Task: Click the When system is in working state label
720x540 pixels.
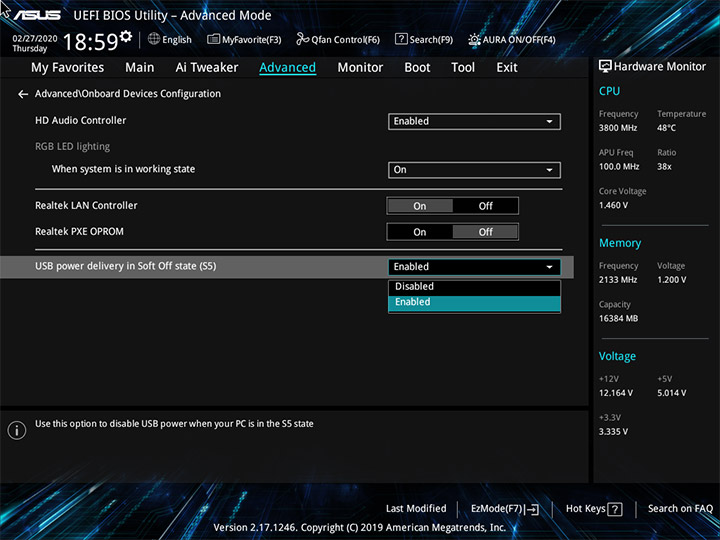Action: pos(123,169)
